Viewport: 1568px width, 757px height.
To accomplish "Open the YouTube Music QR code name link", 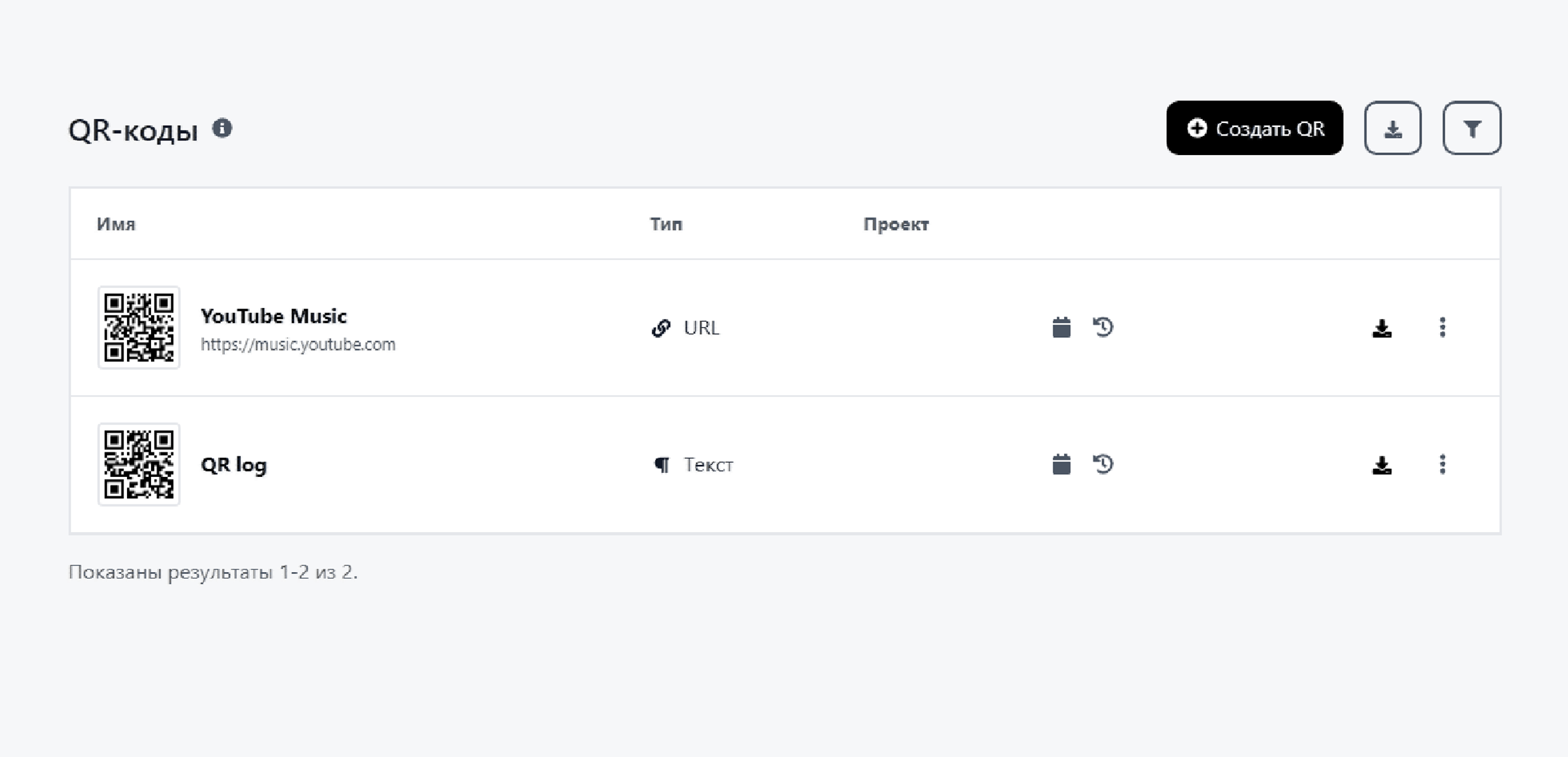I will tap(273, 316).
